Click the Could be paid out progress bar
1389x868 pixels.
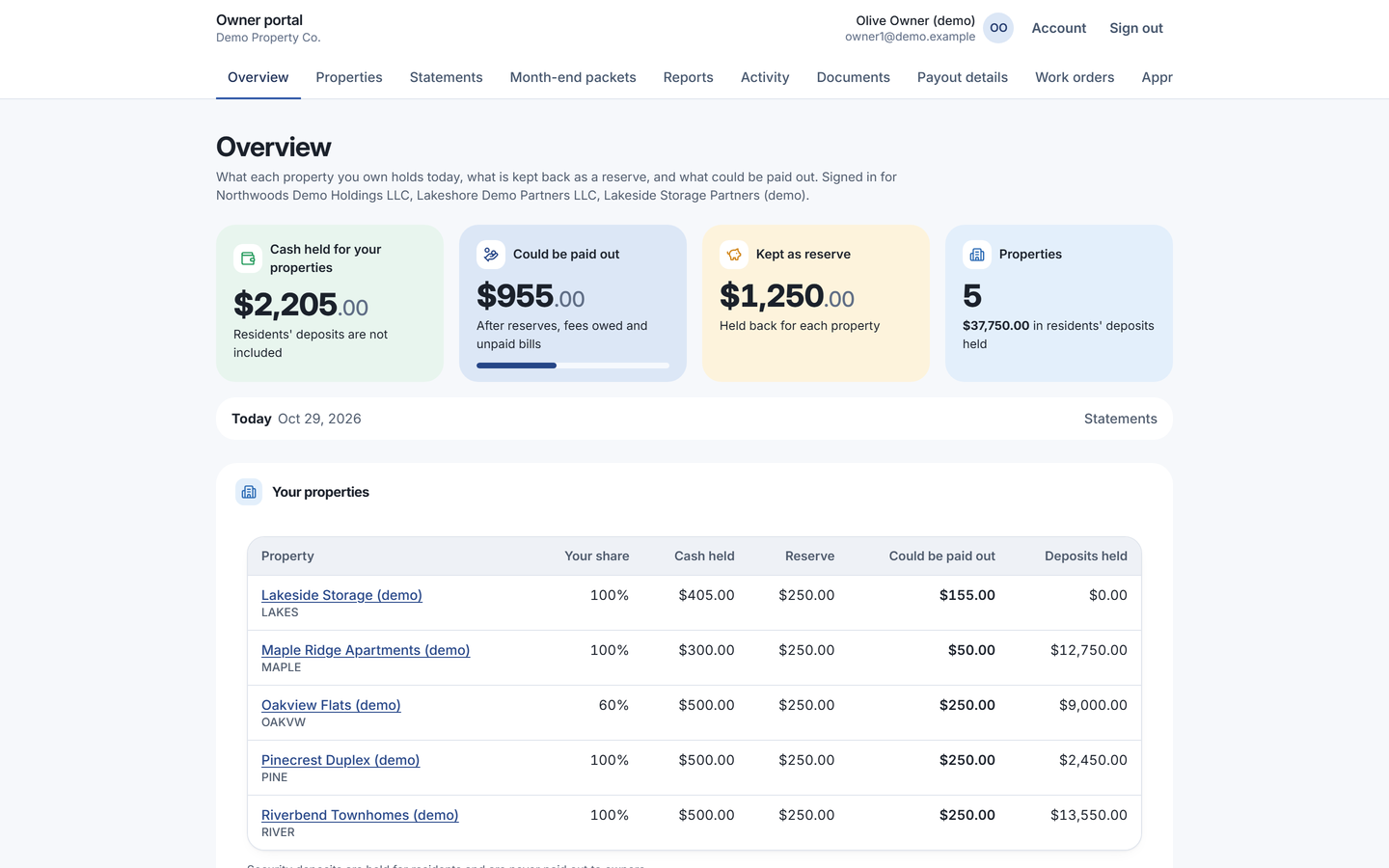[x=573, y=366]
